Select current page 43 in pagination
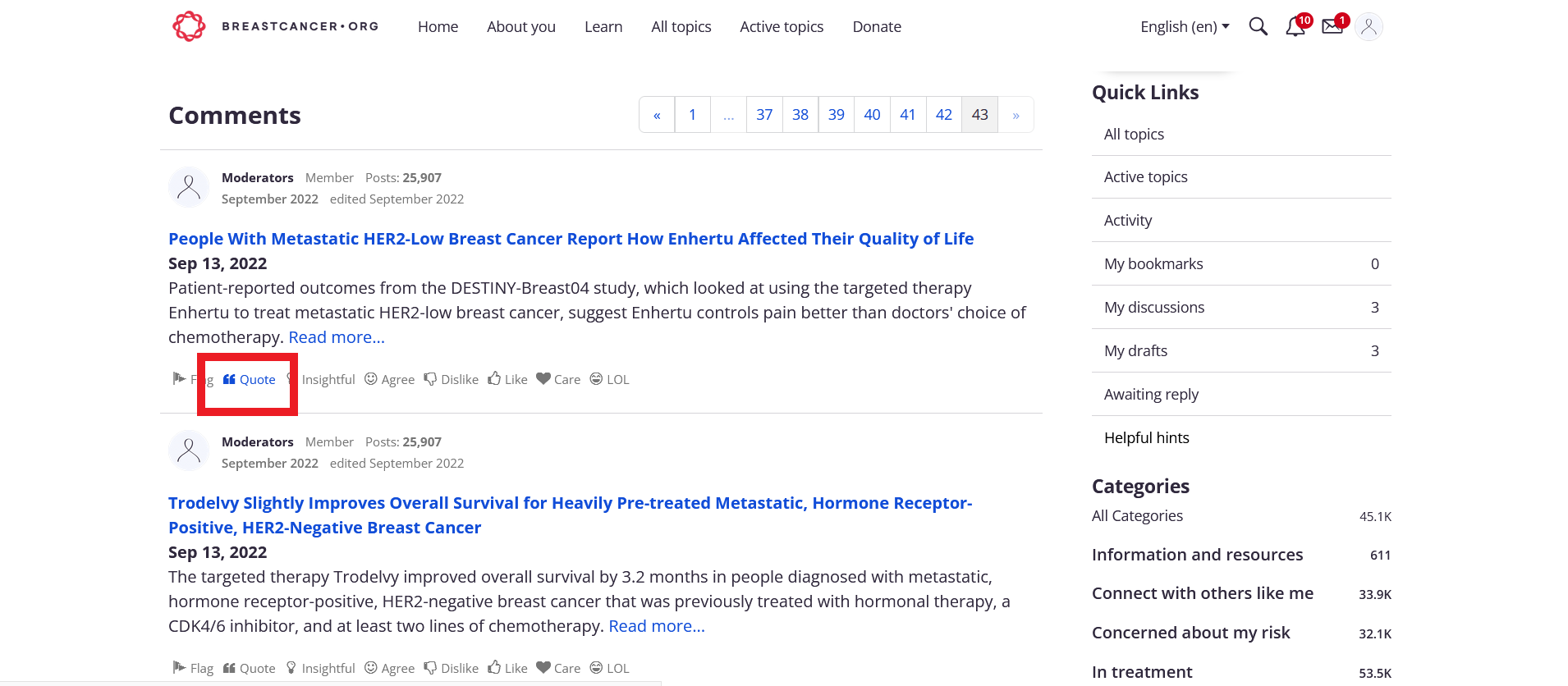 coord(980,115)
